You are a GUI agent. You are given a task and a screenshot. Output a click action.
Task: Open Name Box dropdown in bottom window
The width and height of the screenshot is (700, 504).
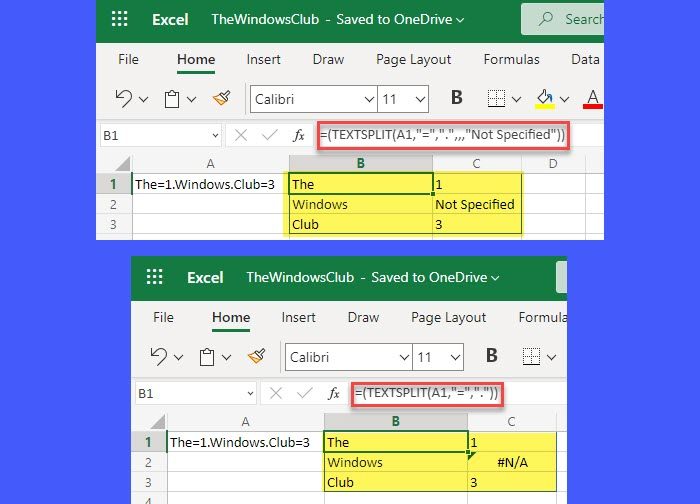(250, 393)
